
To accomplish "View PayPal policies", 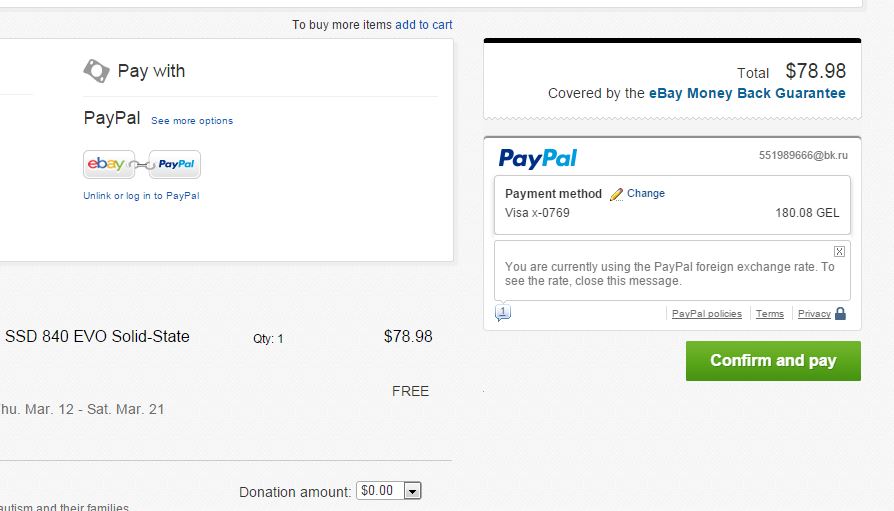I will tap(707, 314).
